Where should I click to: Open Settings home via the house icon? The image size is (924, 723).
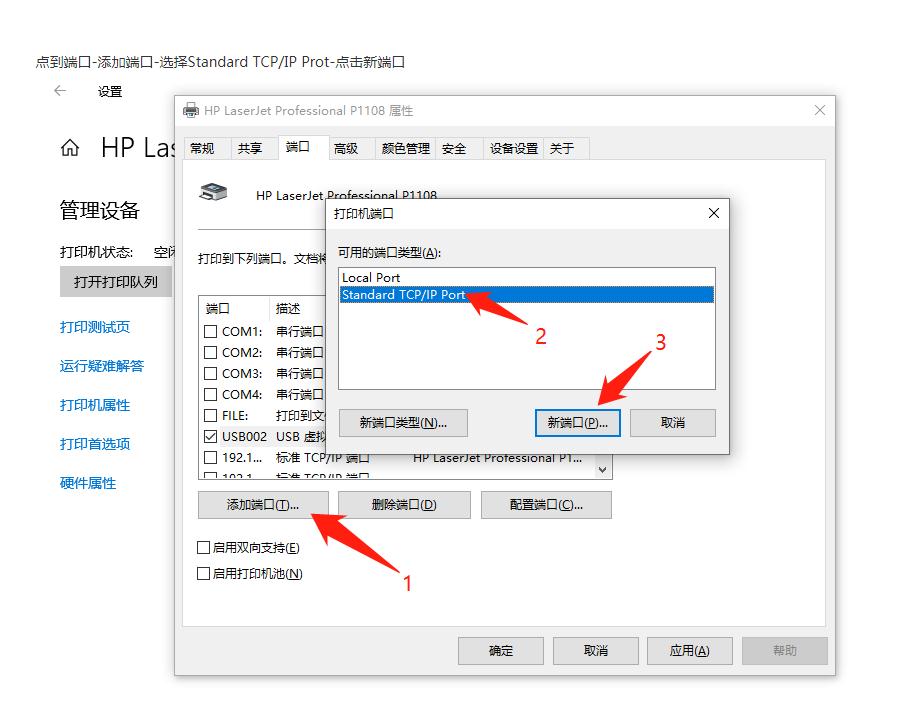tap(70, 147)
